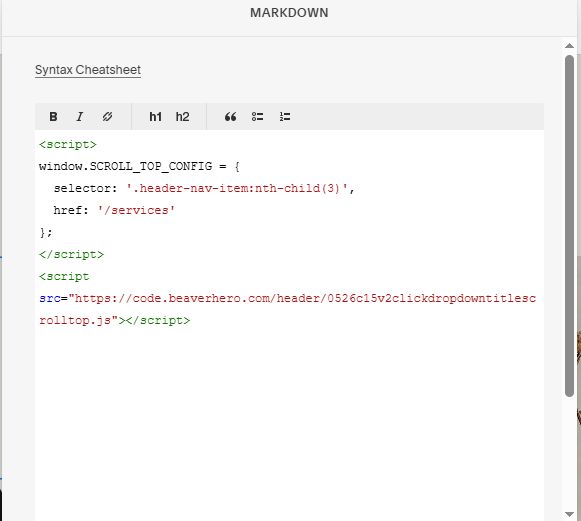Click the }; closing brace line
Viewport: 581px width, 521px height.
[46, 233]
